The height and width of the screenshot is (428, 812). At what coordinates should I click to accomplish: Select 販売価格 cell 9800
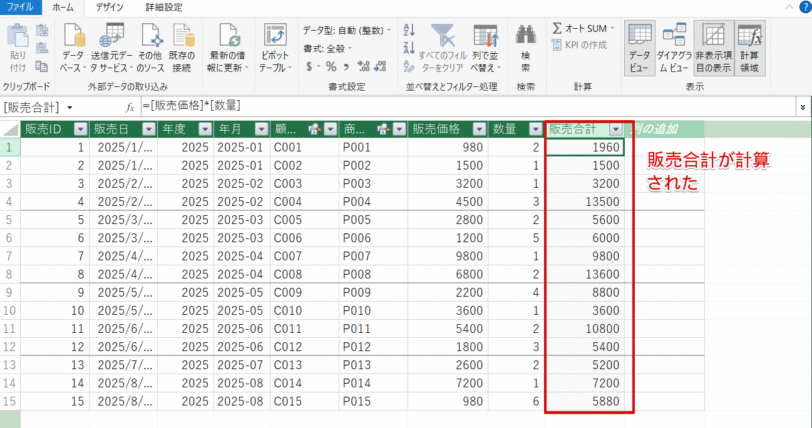(447, 256)
